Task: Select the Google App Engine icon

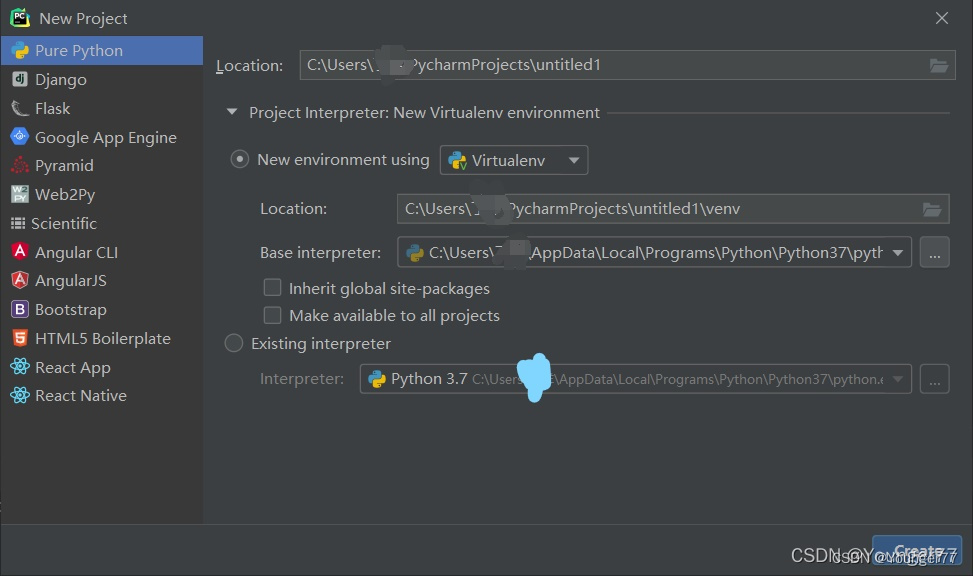Action: [20, 137]
